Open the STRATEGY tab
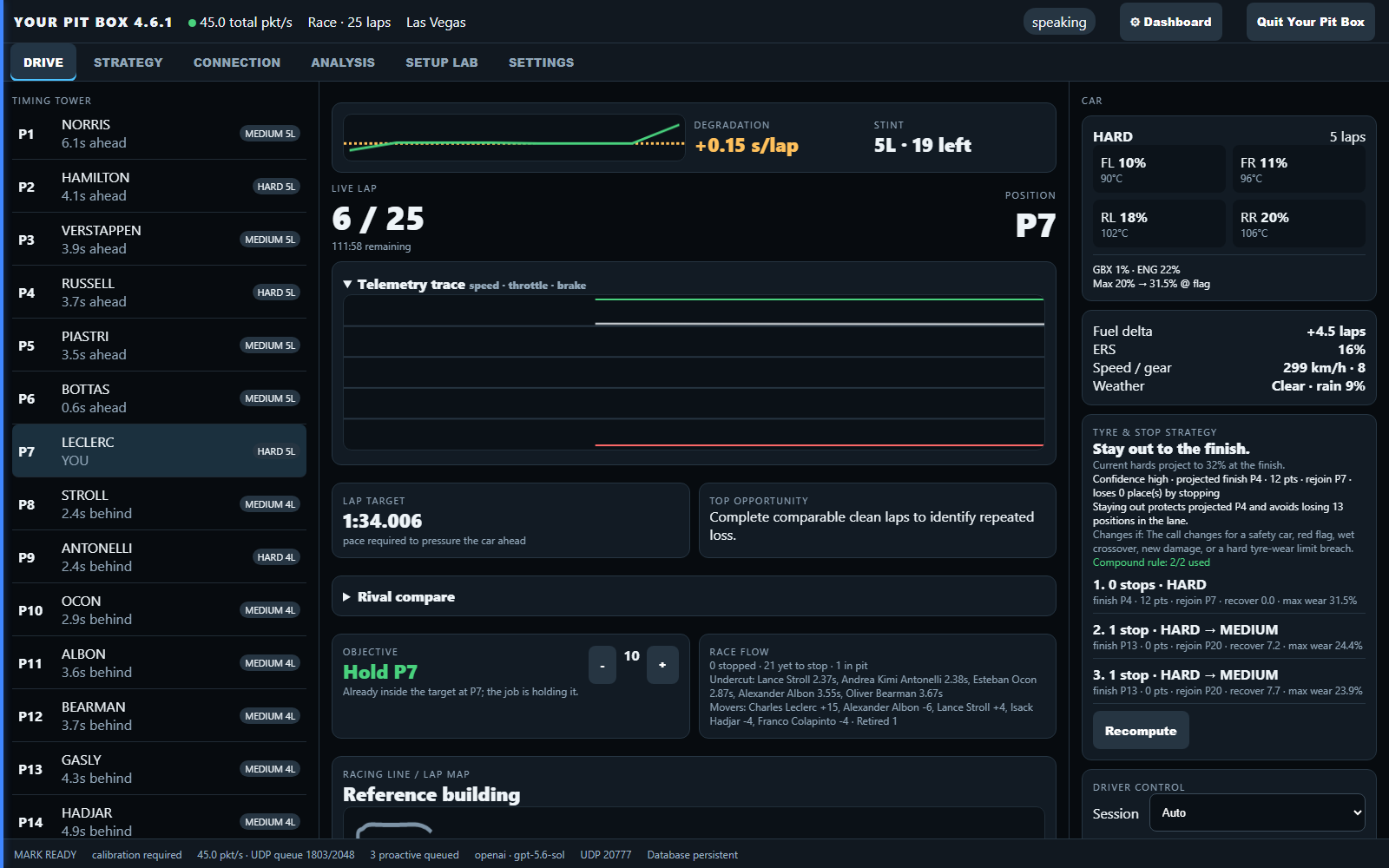The width and height of the screenshot is (1389, 868). [128, 62]
